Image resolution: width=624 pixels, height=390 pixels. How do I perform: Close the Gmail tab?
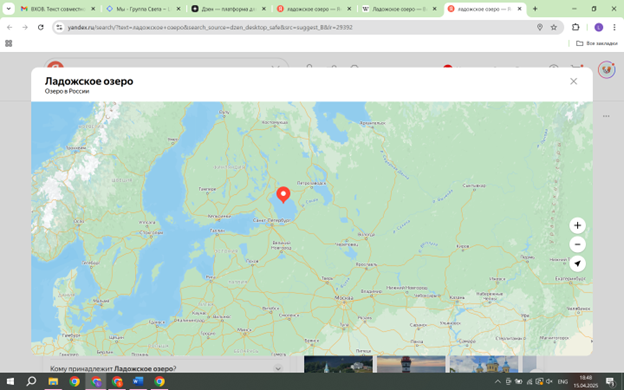[x=93, y=9]
